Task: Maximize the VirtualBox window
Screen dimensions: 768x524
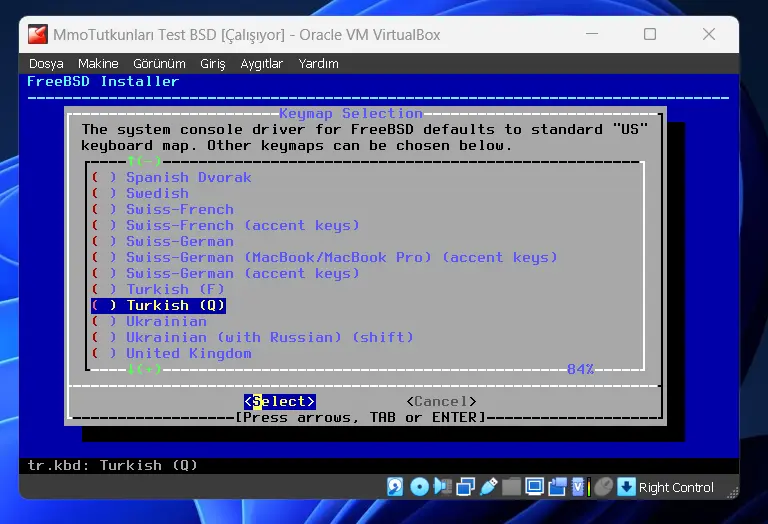Action: click(650, 34)
